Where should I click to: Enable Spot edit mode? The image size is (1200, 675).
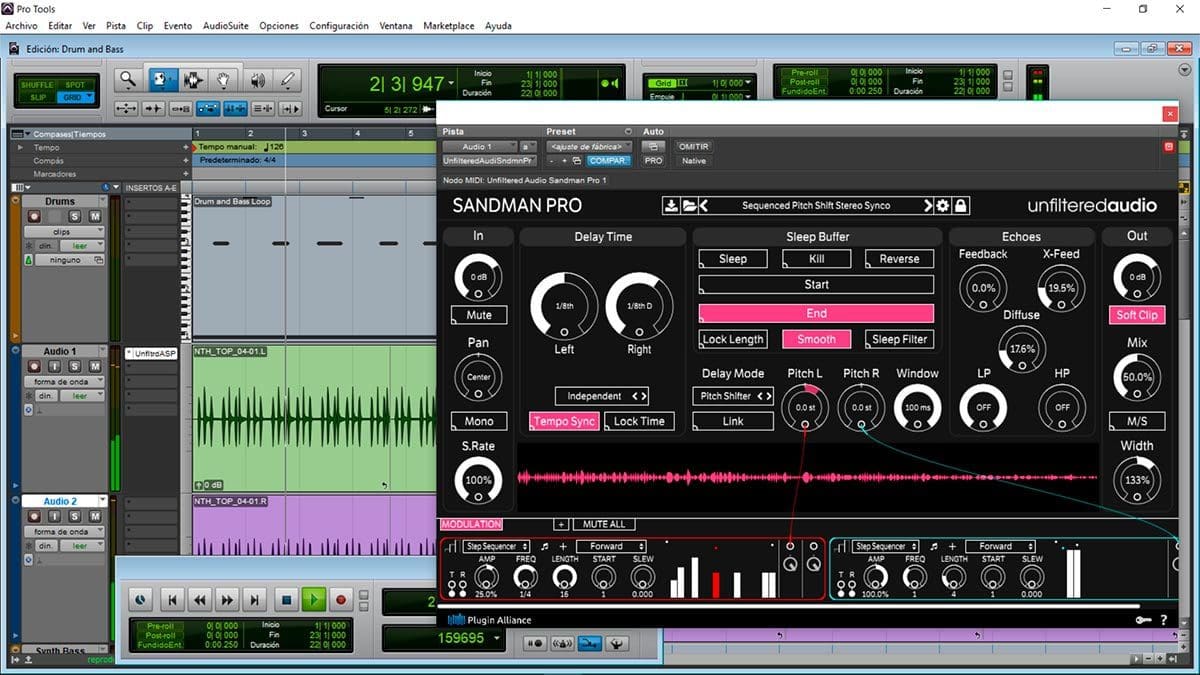tap(76, 85)
